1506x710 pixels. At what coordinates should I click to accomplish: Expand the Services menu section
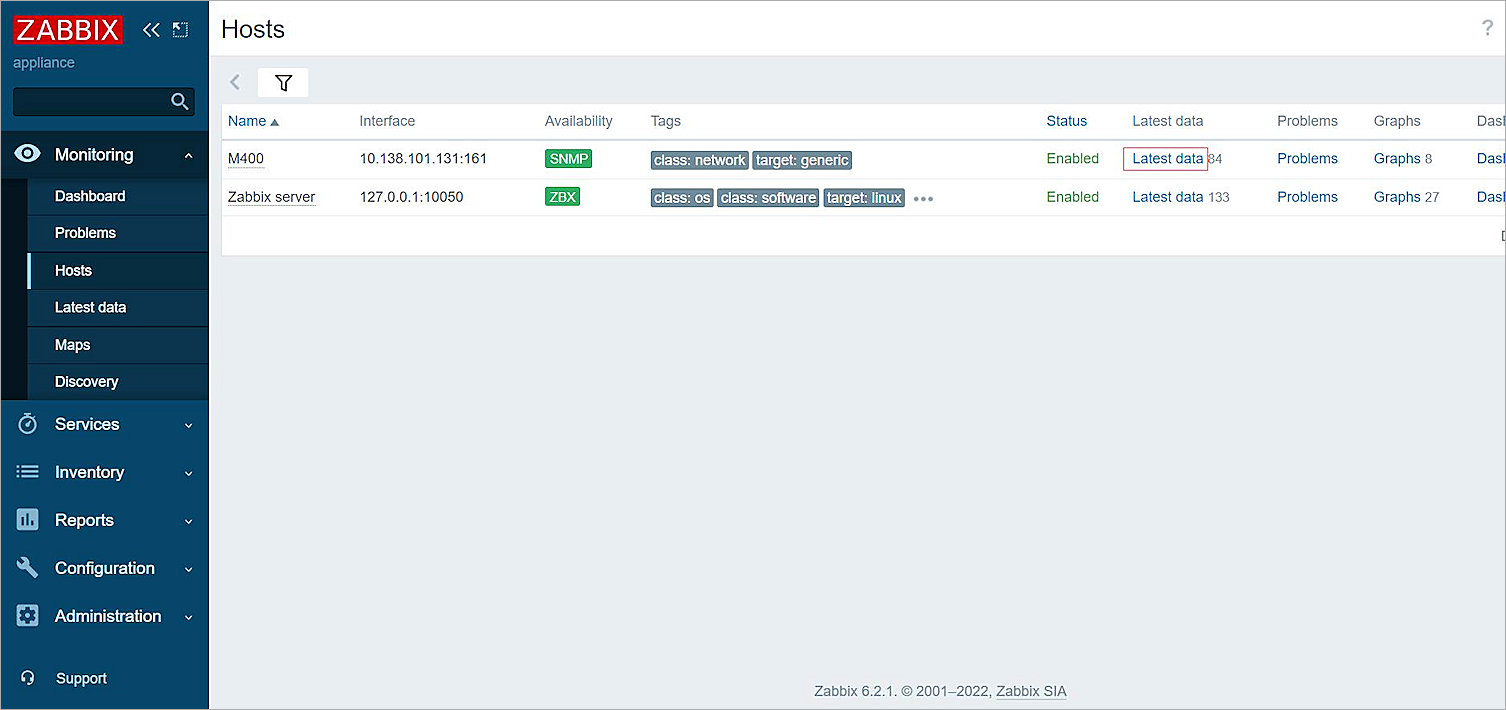click(x=86, y=424)
